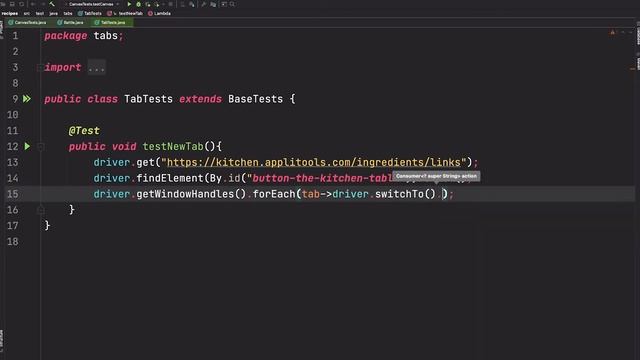This screenshot has width=640, height=360.
Task: Collapse the testNewTab method at line 12
Action: coord(40,147)
